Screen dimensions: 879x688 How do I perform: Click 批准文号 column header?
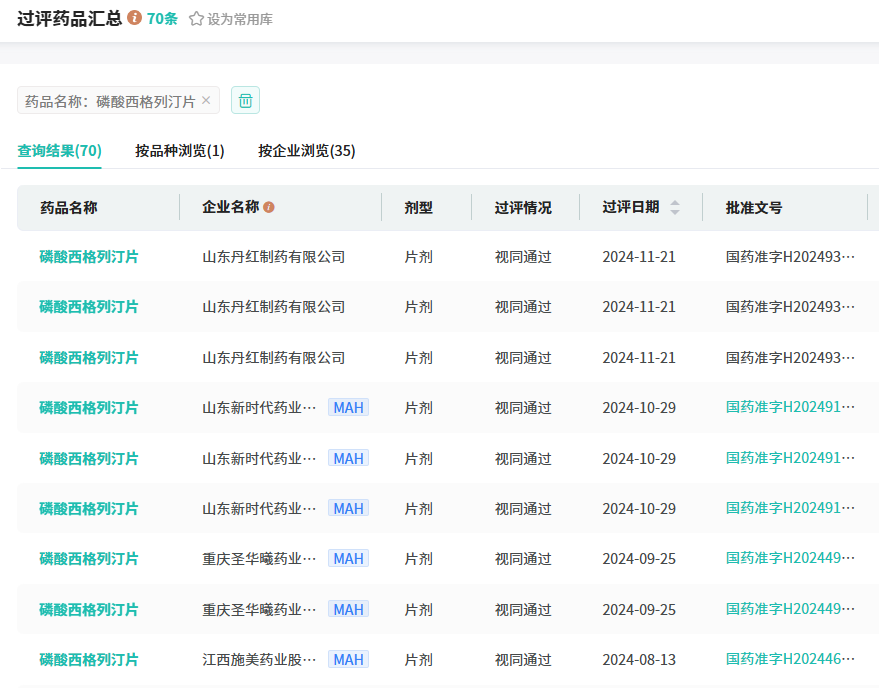[754, 207]
